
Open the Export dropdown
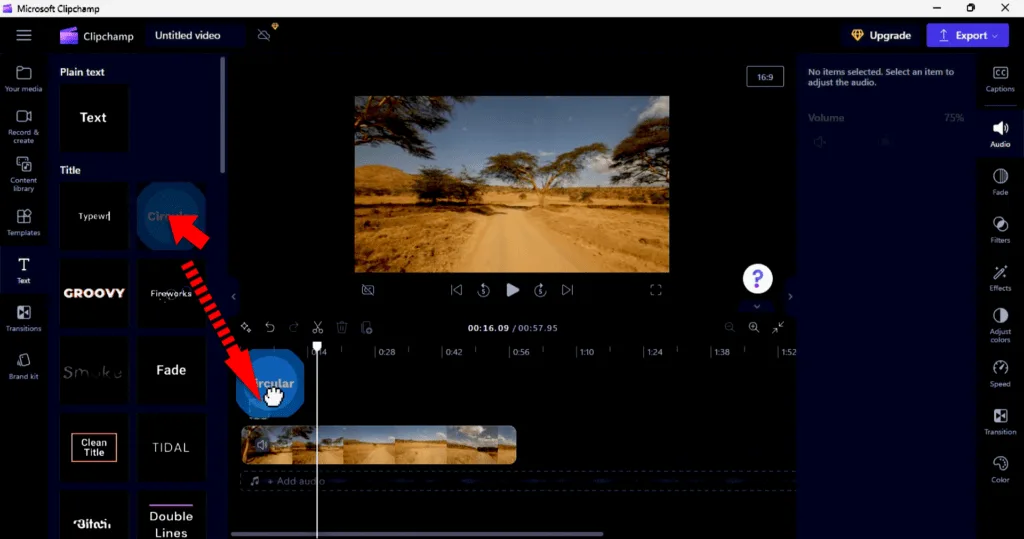[967, 35]
